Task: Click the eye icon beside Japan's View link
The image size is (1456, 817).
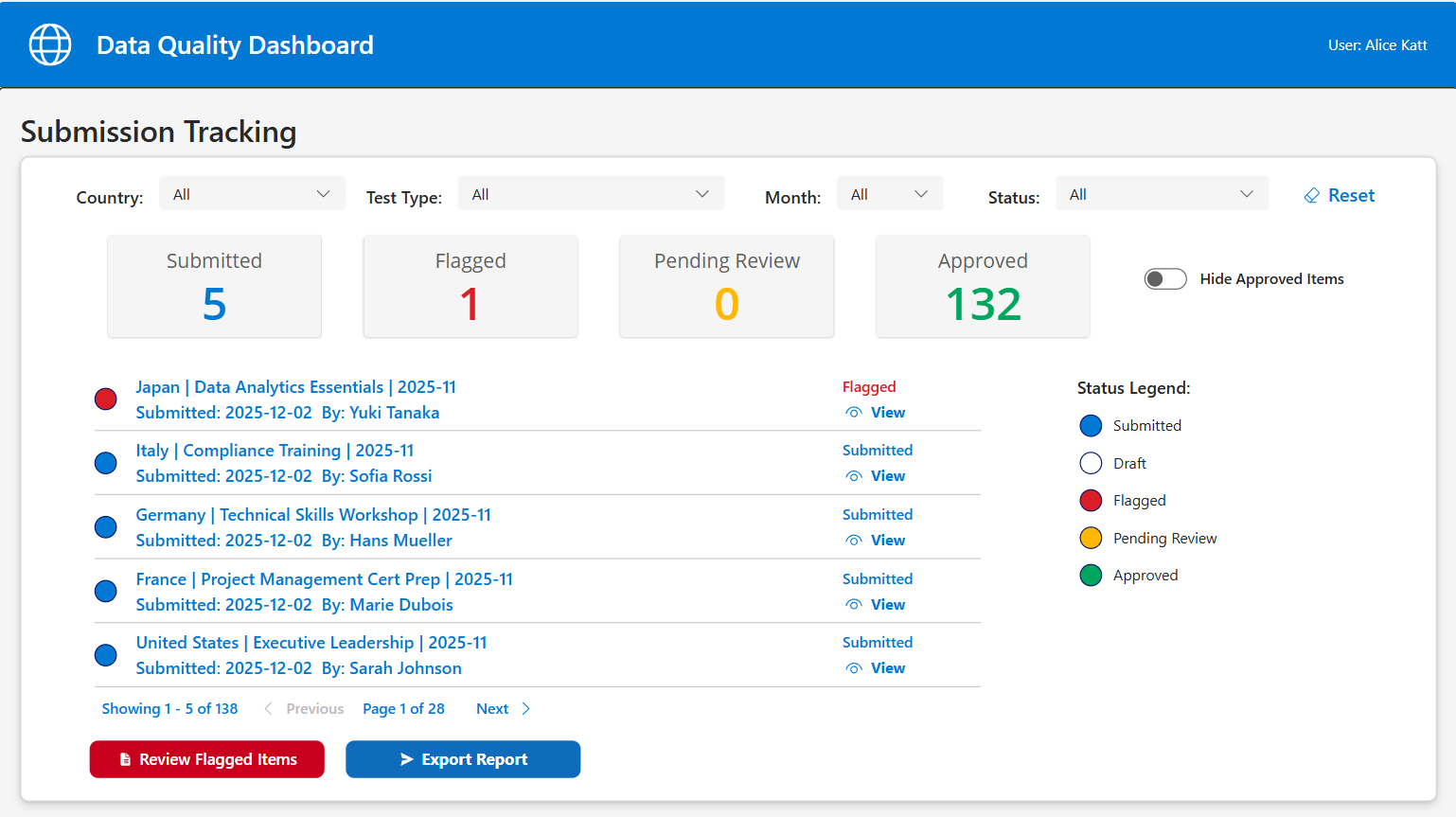Action: [x=855, y=412]
